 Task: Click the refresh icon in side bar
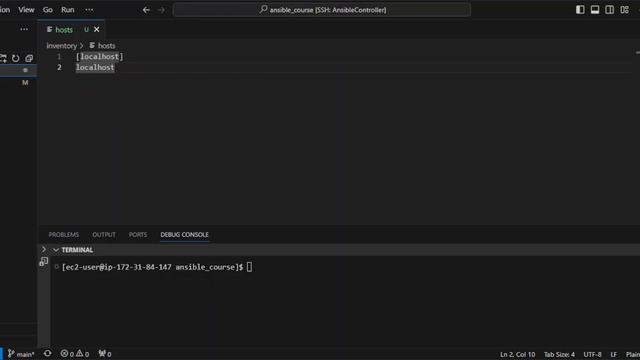[16, 58]
